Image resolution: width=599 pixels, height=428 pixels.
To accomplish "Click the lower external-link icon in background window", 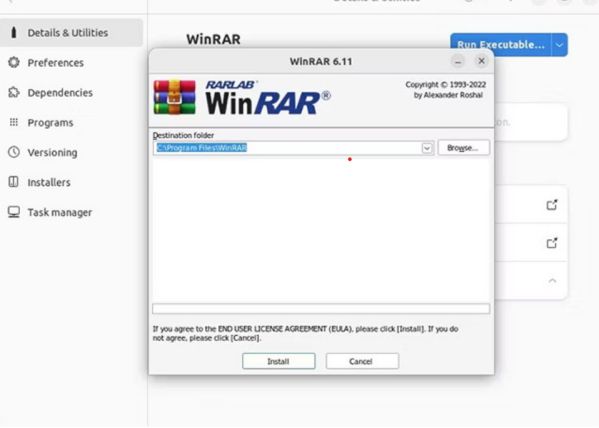I will 552,243.
